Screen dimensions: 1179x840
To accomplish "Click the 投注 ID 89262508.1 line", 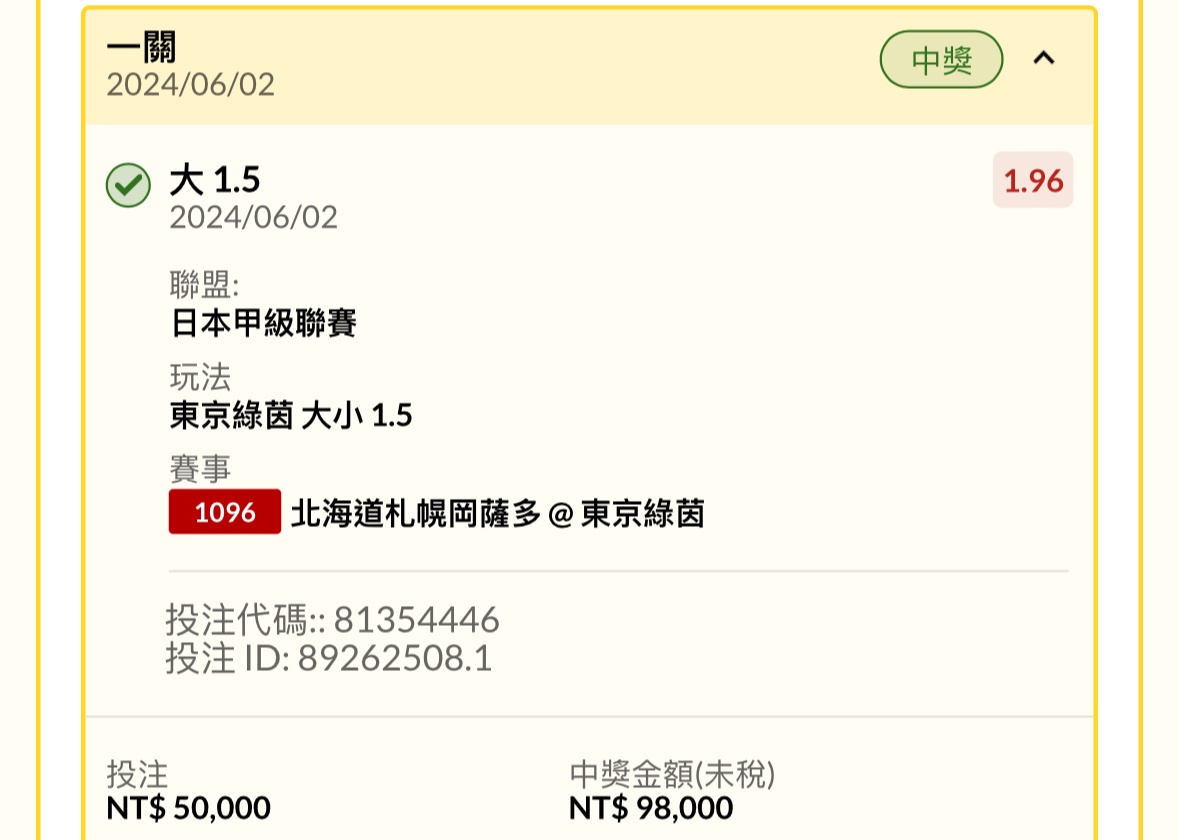I will (x=328, y=659).
